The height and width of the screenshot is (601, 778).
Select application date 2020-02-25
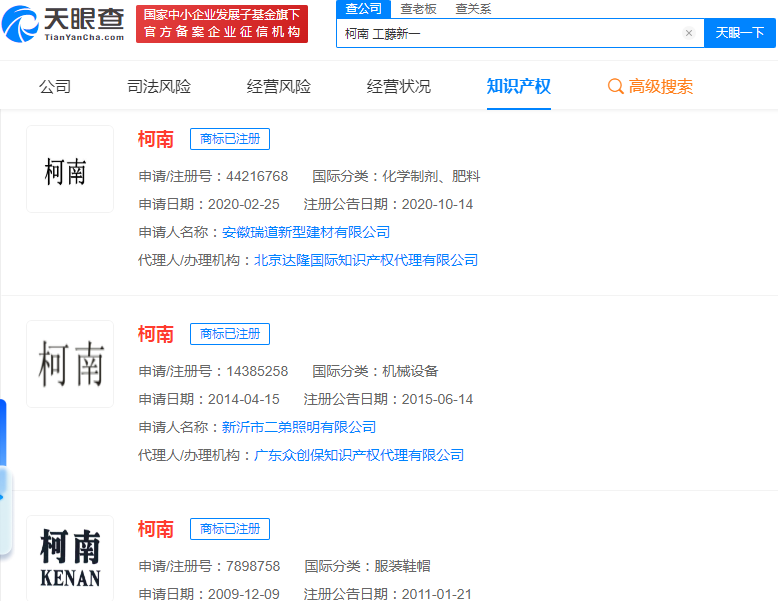coord(244,204)
